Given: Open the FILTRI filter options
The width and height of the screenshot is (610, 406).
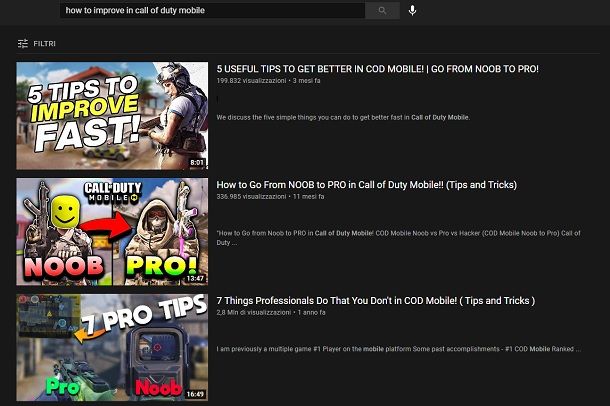Looking at the screenshot, I should pyautogui.click(x=37, y=44).
